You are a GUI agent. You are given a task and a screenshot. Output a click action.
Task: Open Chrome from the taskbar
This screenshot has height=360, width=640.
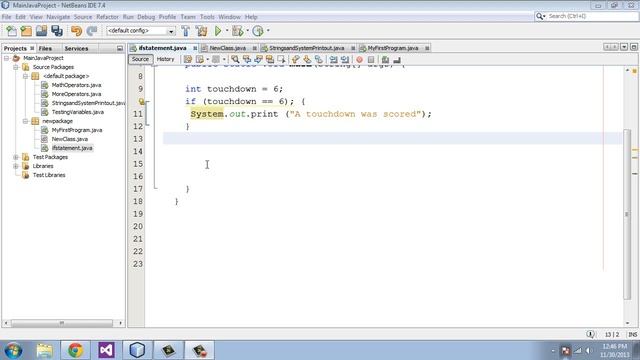pyautogui.click(x=76, y=350)
